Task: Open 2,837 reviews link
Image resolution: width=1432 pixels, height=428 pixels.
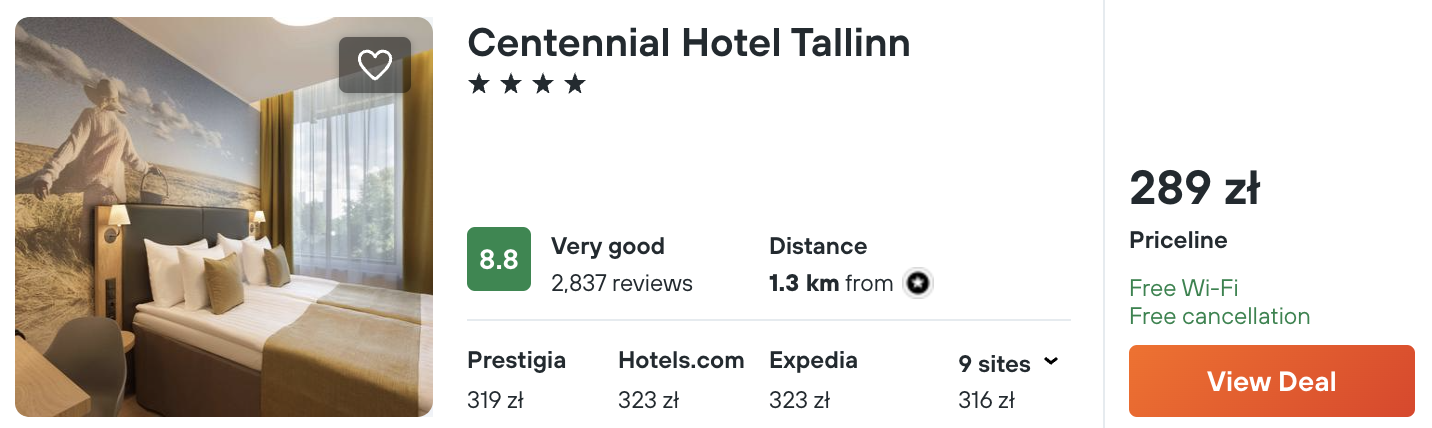Action: (622, 283)
